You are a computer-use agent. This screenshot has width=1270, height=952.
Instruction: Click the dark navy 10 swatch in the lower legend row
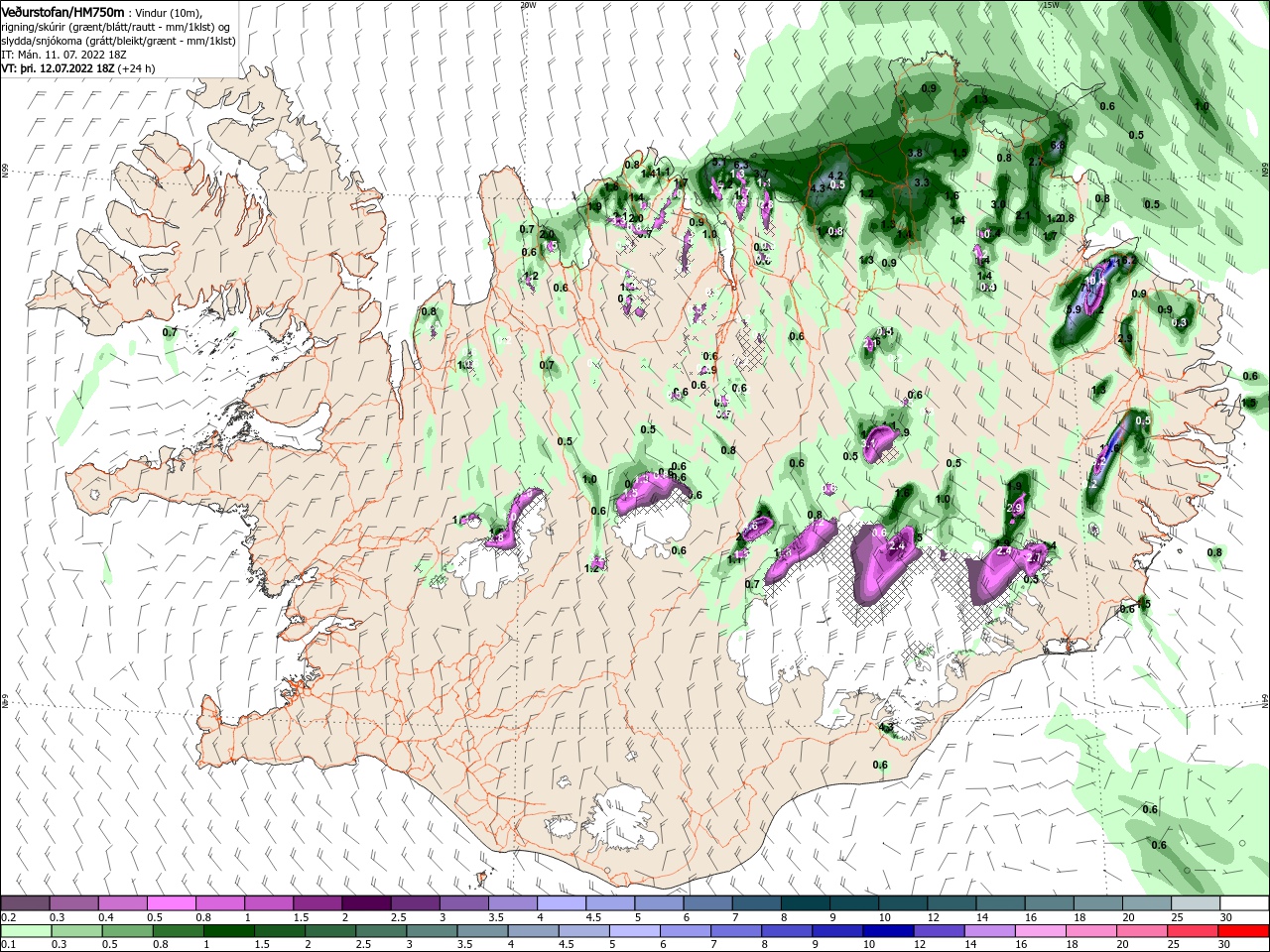[887, 931]
